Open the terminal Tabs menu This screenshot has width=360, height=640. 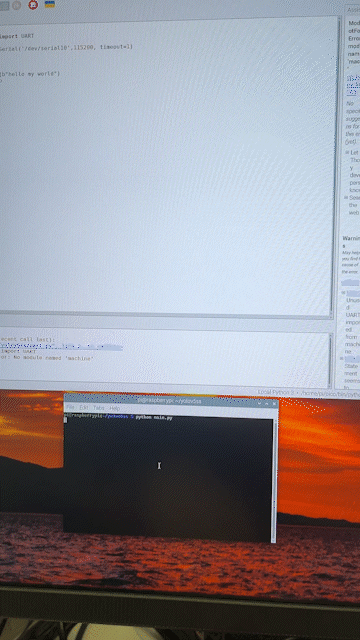[x=98, y=408]
